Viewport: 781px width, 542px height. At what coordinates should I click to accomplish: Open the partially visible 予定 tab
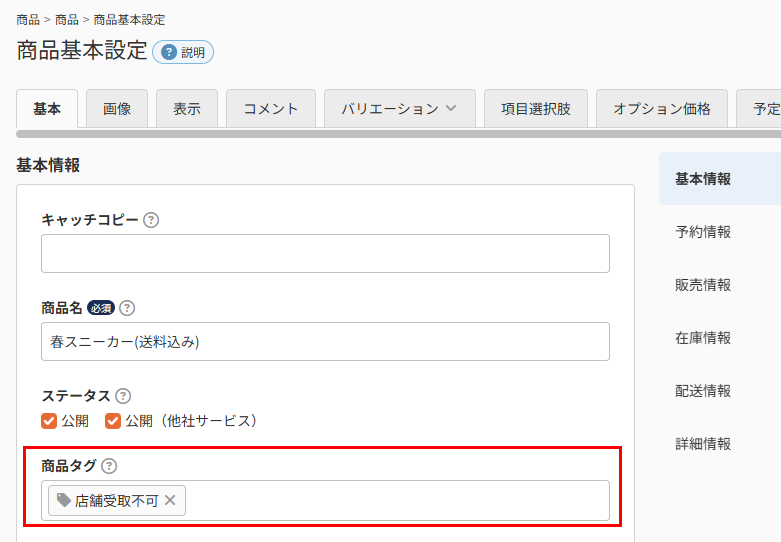(759, 109)
